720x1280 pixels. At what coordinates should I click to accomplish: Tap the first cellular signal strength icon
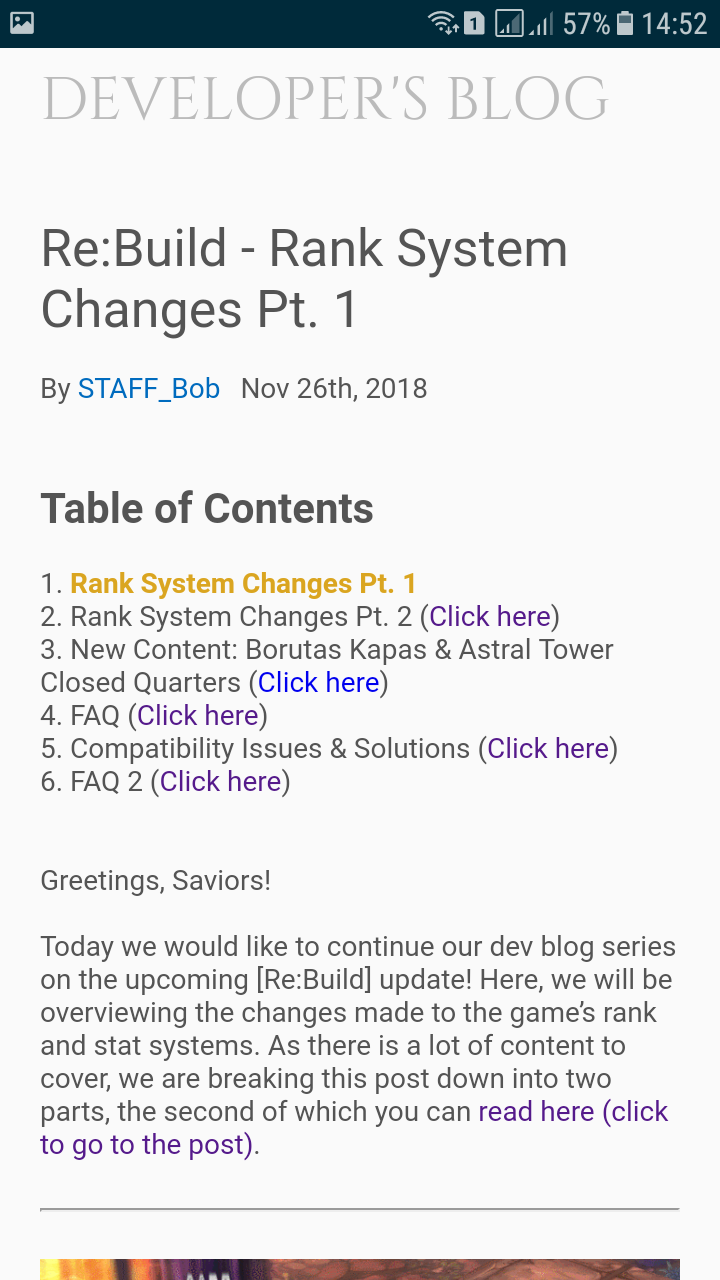pos(509,23)
